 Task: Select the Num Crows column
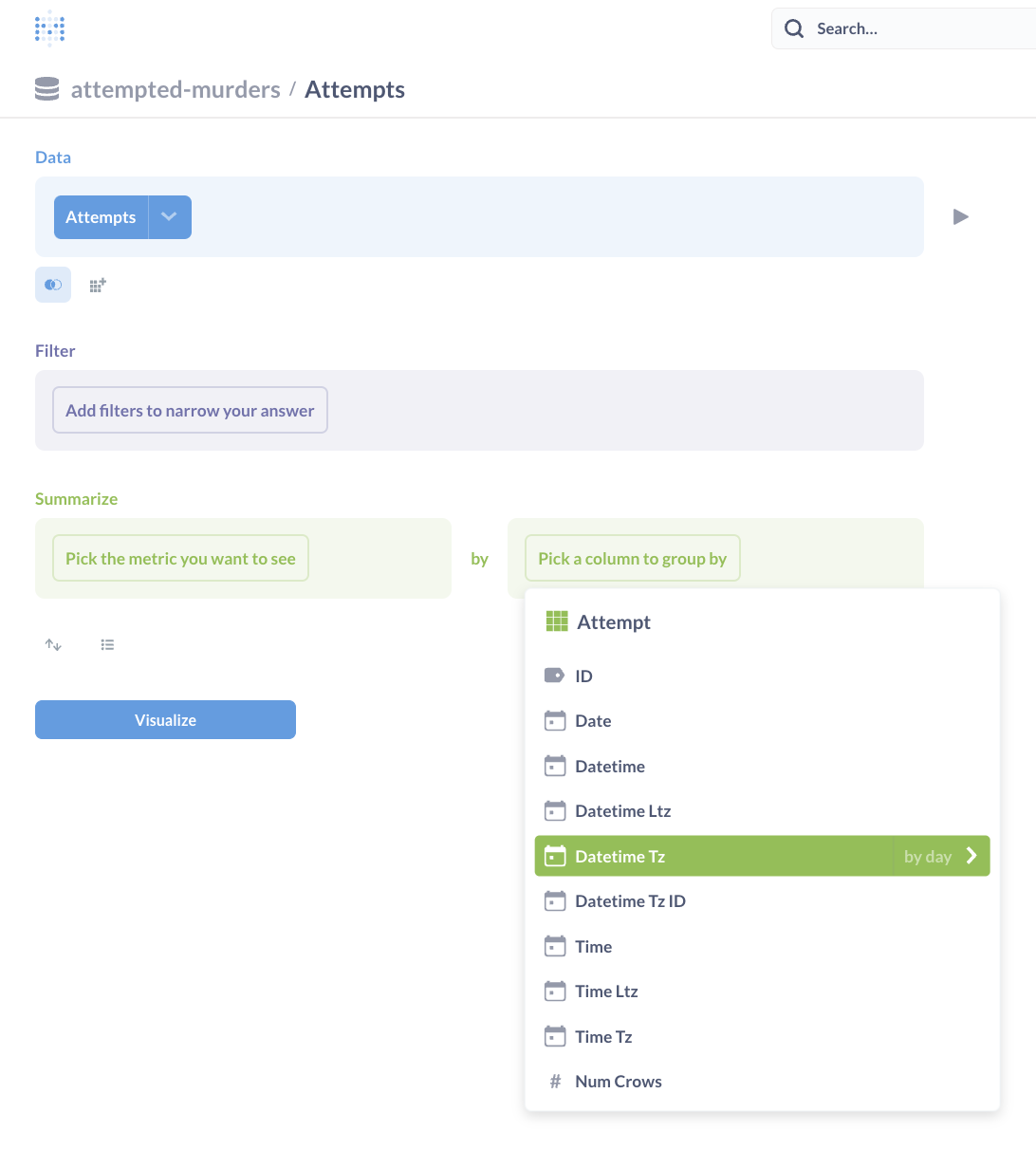[x=618, y=1081]
